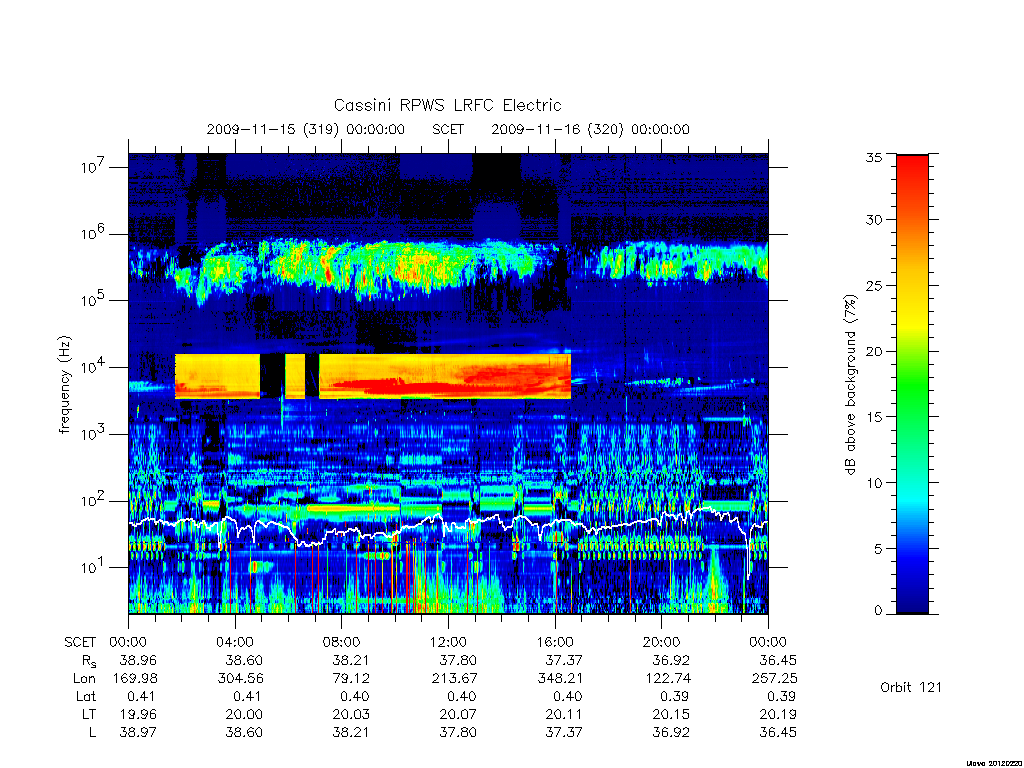The width and height of the screenshot is (1024, 768).
Task: Click Lon value 304.56
Action: coord(241,679)
